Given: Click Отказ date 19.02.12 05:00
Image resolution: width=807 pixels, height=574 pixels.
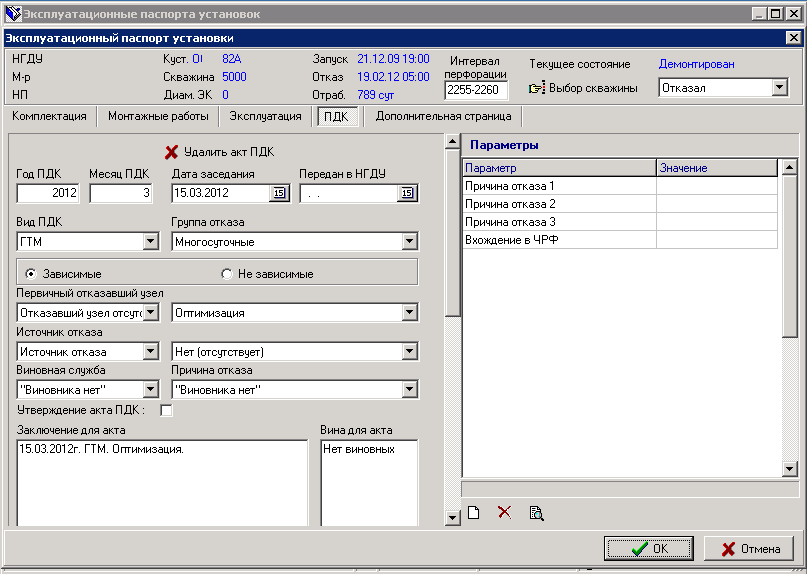Looking at the screenshot, I should coord(393,77).
